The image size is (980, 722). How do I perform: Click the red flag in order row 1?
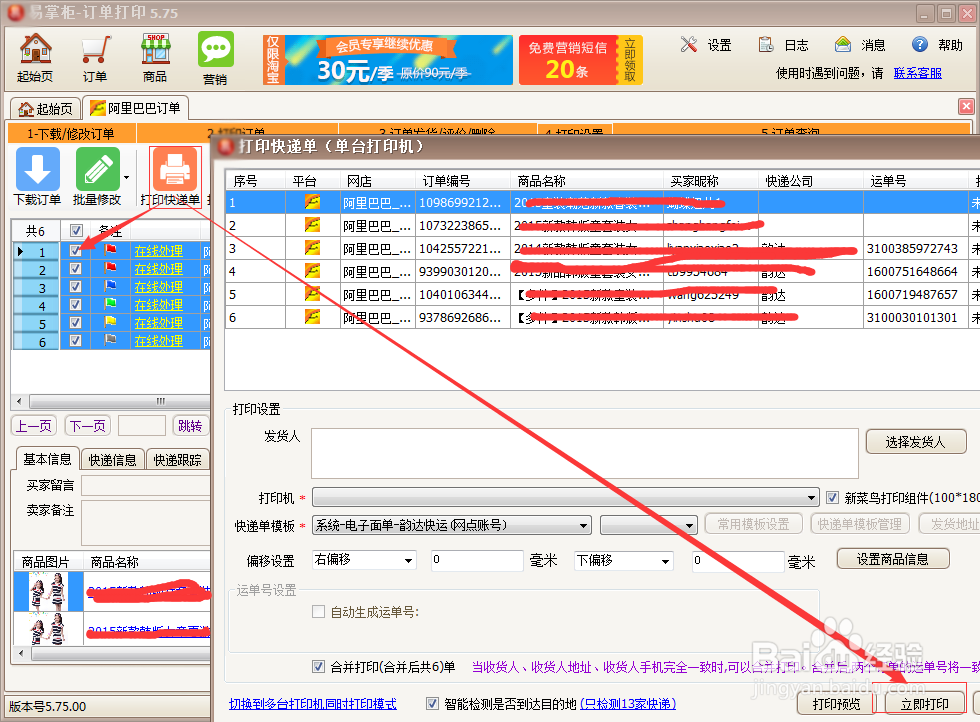coord(111,250)
